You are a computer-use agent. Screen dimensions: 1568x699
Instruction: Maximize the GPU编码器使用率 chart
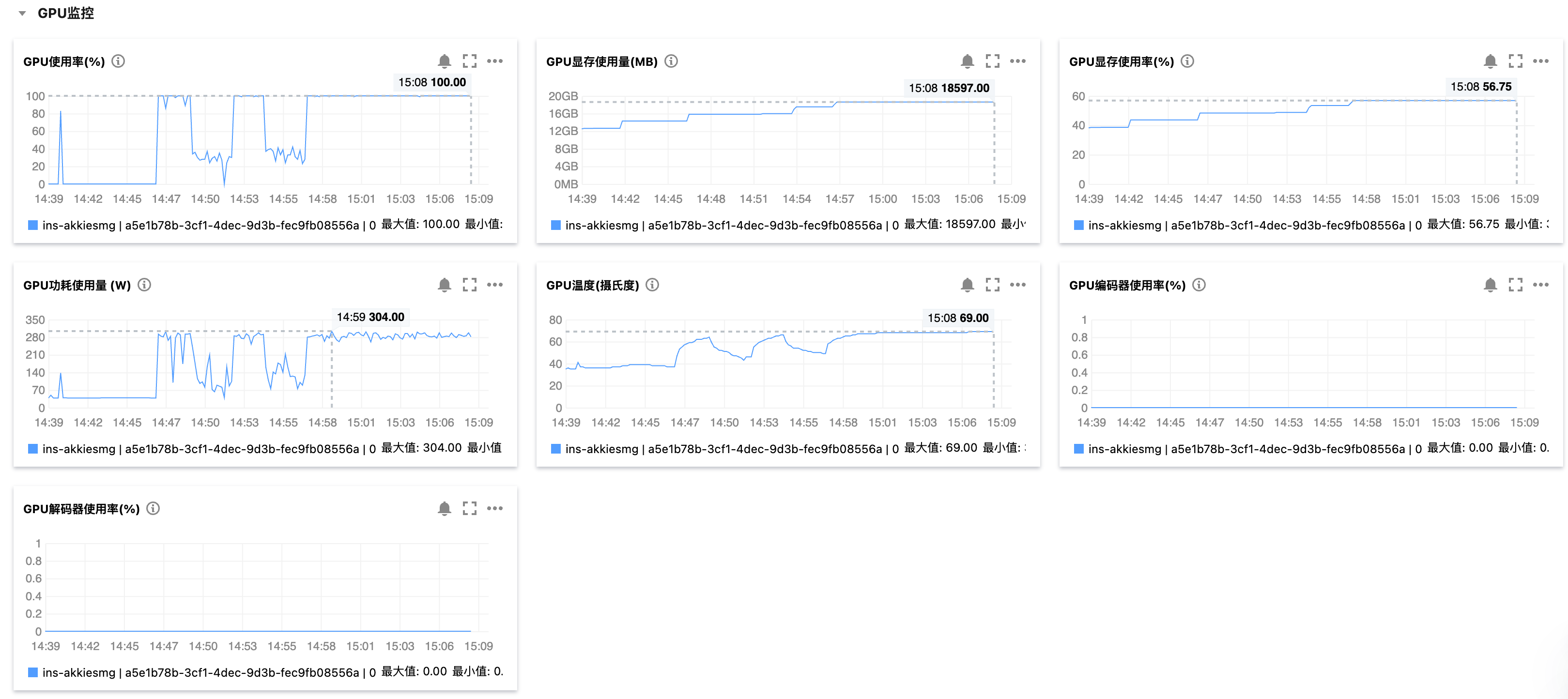(1515, 285)
